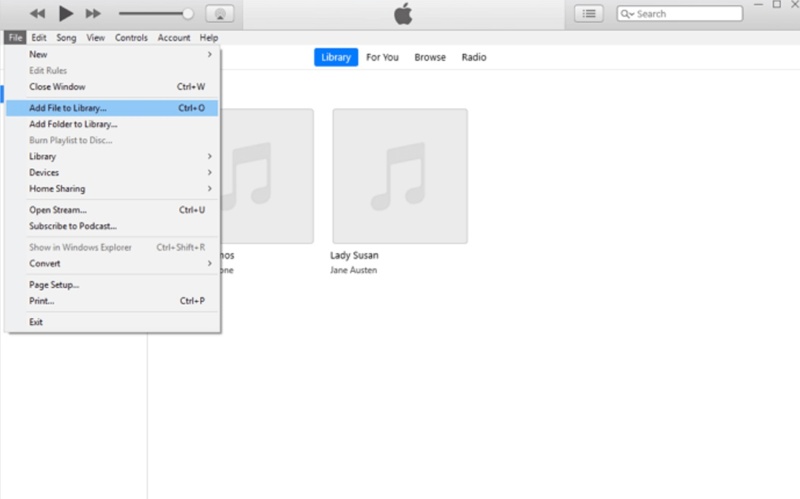Expand the Home Sharing submenu
Screen dimensions: 800x499
click(112, 189)
